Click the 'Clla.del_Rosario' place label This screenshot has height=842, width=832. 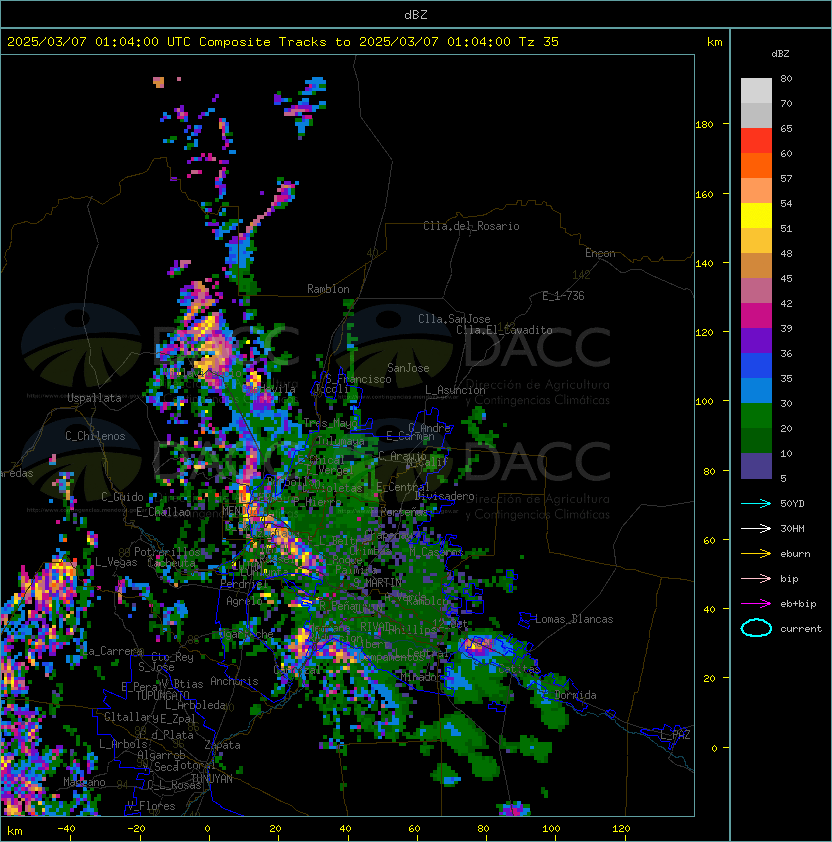[471, 226]
